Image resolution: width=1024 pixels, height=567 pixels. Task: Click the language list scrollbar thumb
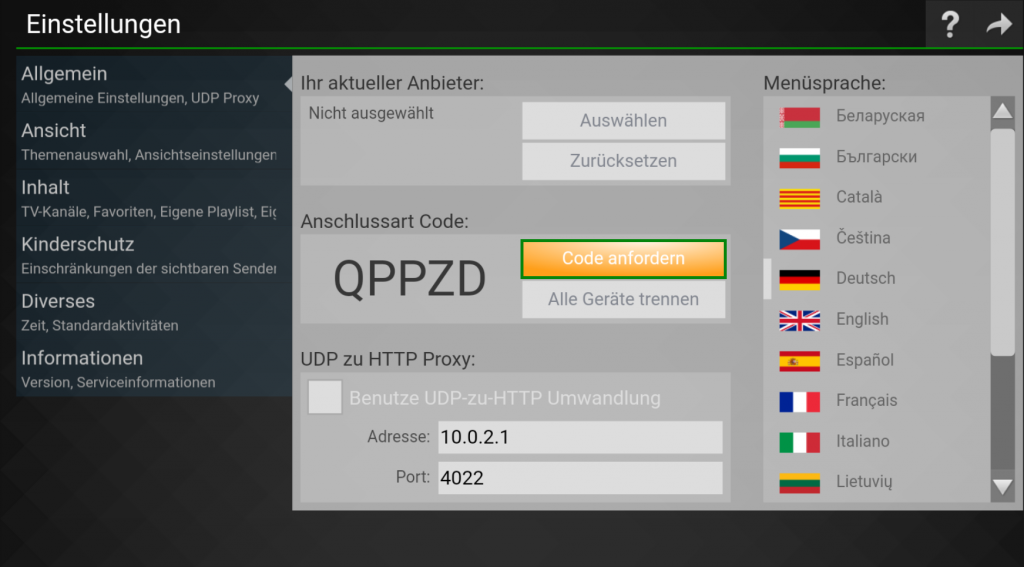1002,242
